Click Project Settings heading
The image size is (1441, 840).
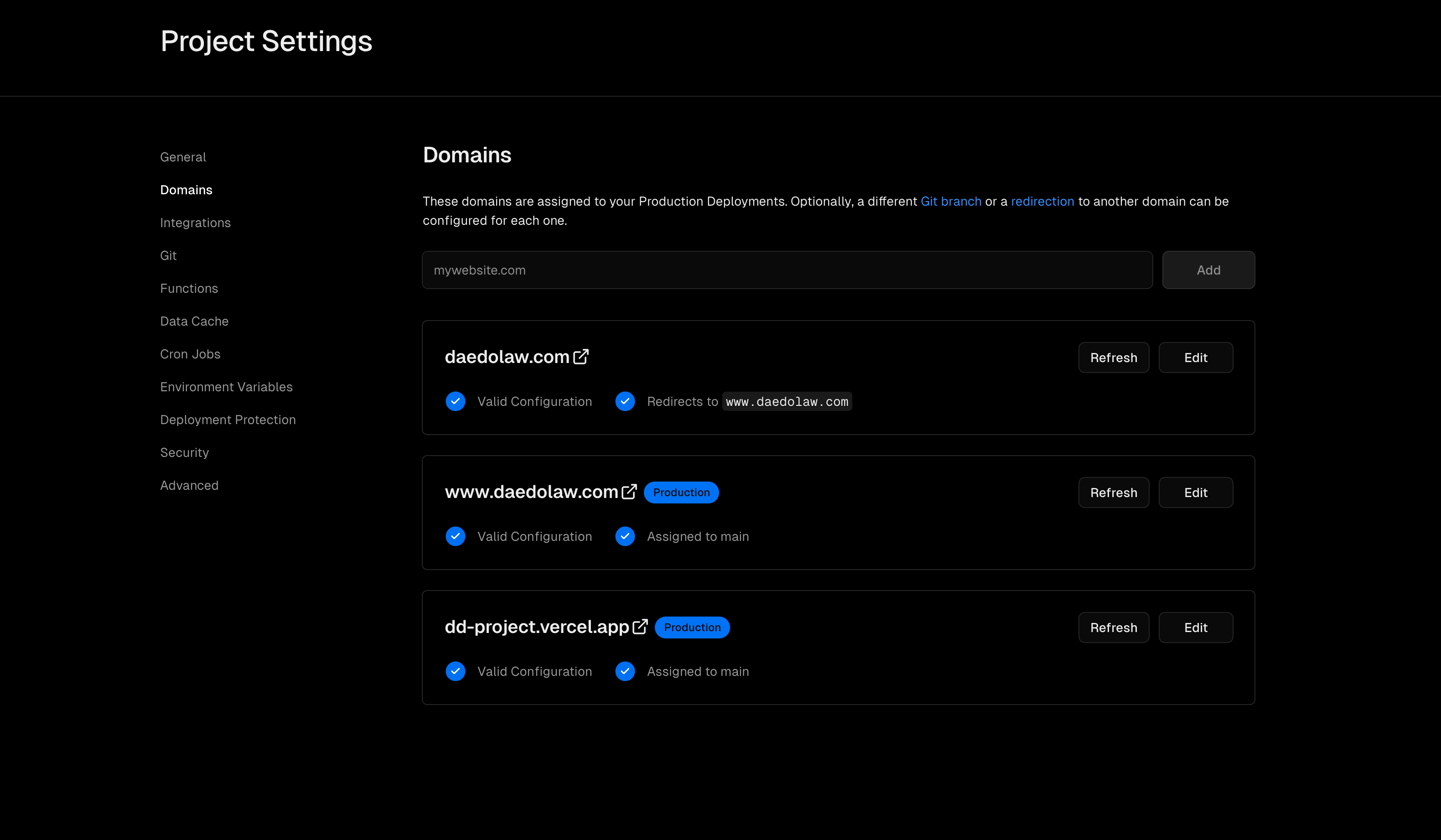point(266,41)
